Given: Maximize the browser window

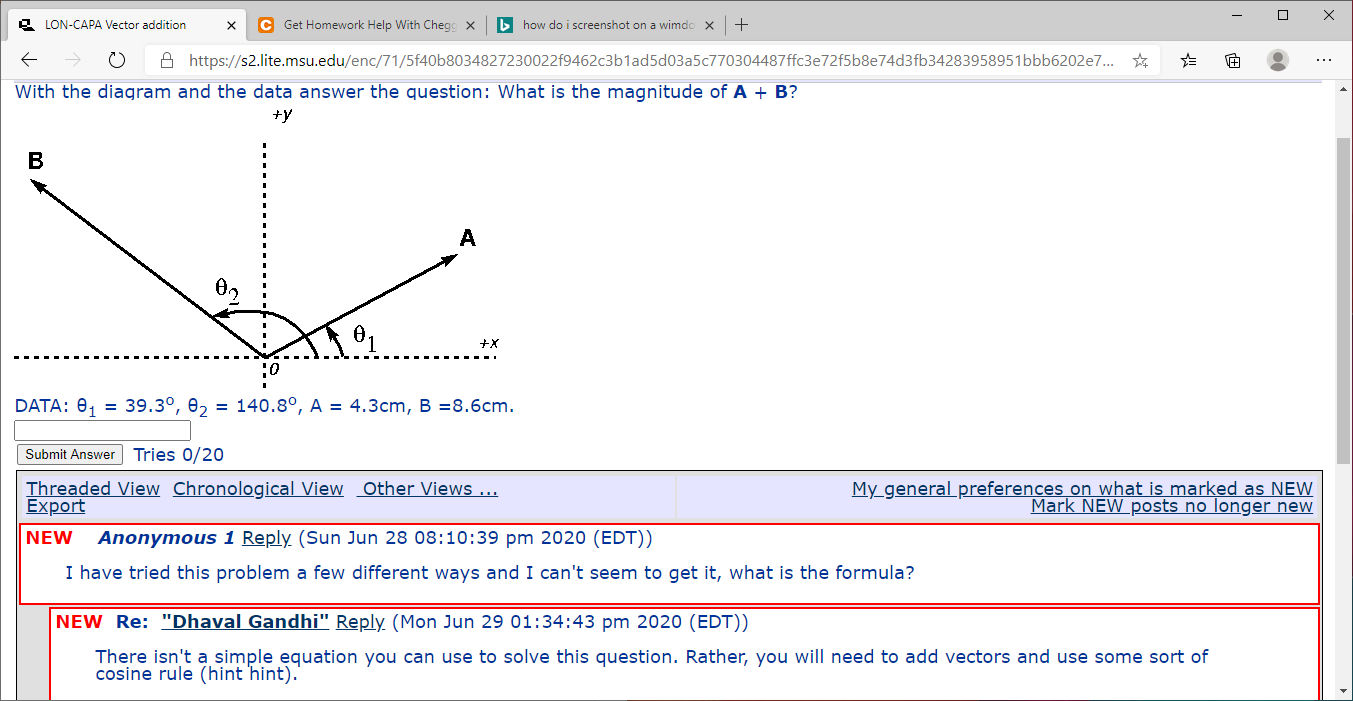Looking at the screenshot, I should pyautogui.click(x=1283, y=15).
